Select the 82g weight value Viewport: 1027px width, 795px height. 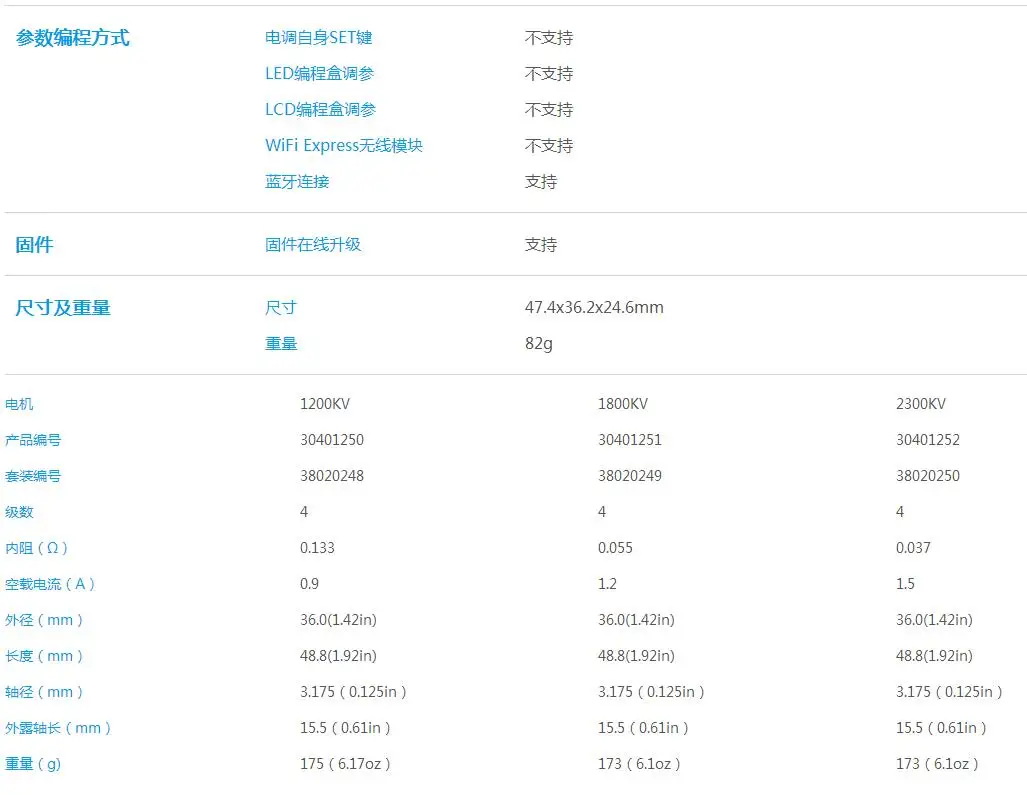[539, 344]
